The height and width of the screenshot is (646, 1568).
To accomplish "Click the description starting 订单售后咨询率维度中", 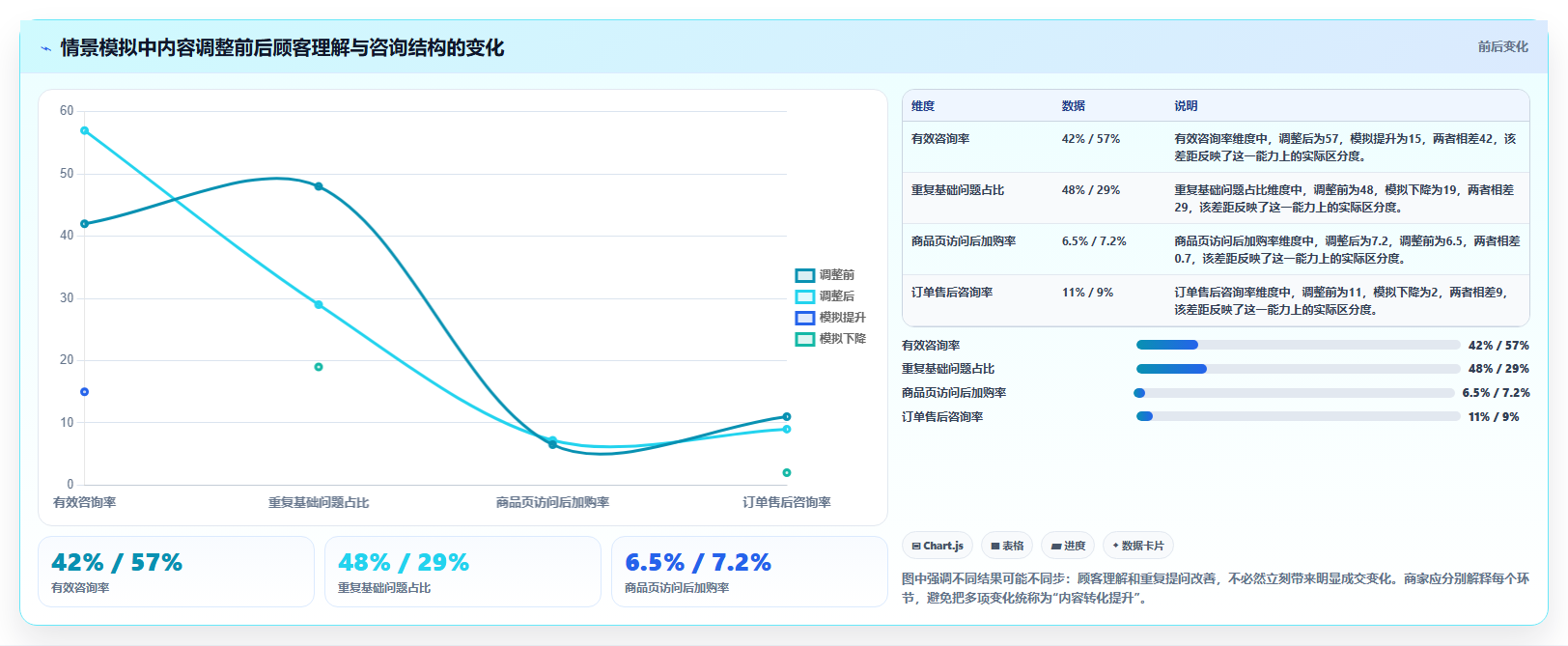I will tap(1342, 301).
